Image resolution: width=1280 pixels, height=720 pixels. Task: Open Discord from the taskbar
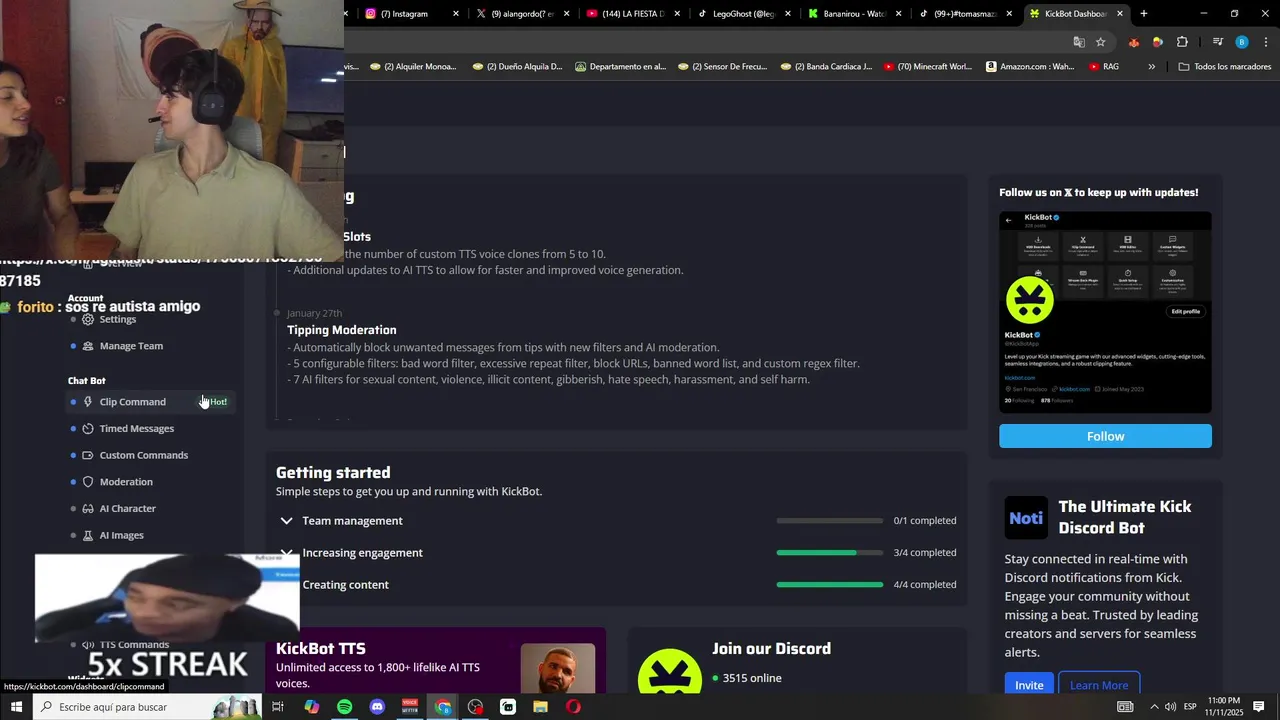(x=377, y=707)
